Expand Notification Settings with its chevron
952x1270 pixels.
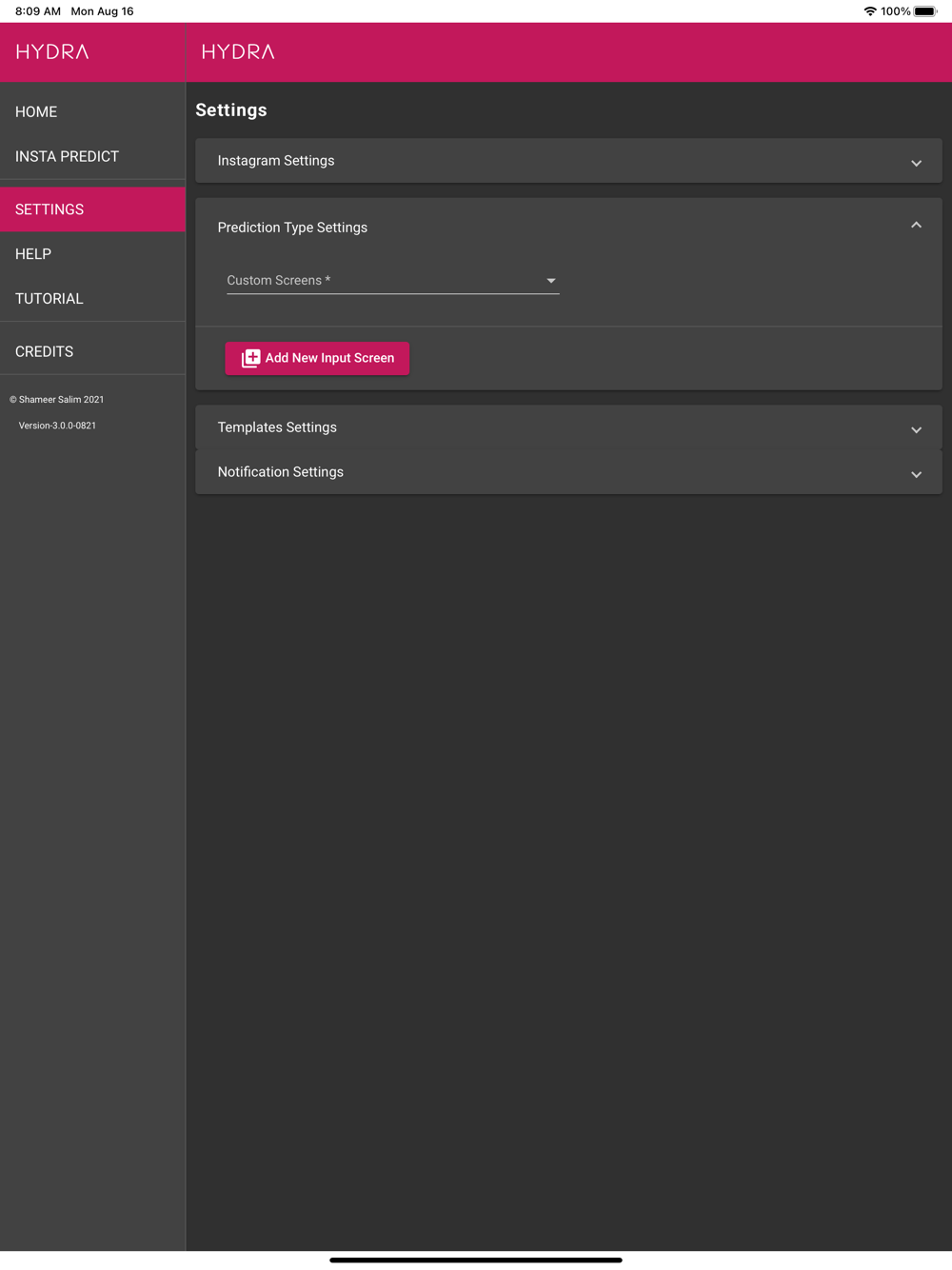tap(916, 474)
